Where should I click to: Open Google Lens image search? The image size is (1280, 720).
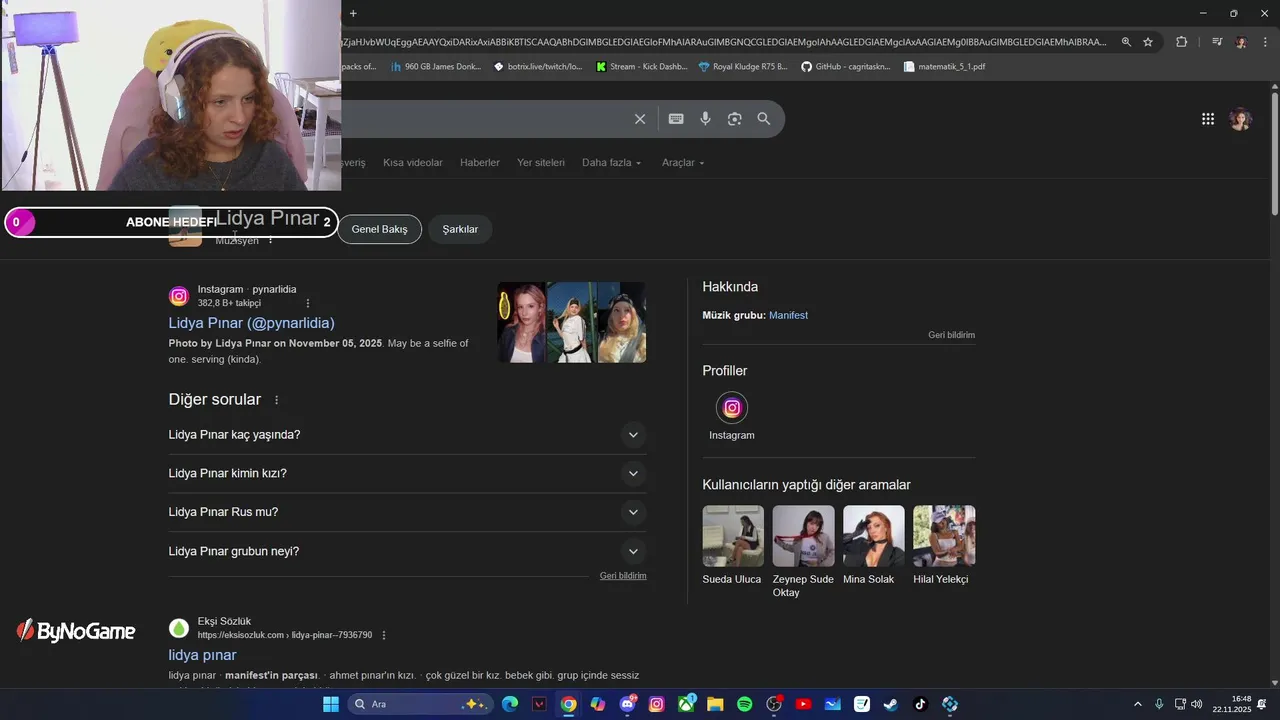tap(734, 119)
